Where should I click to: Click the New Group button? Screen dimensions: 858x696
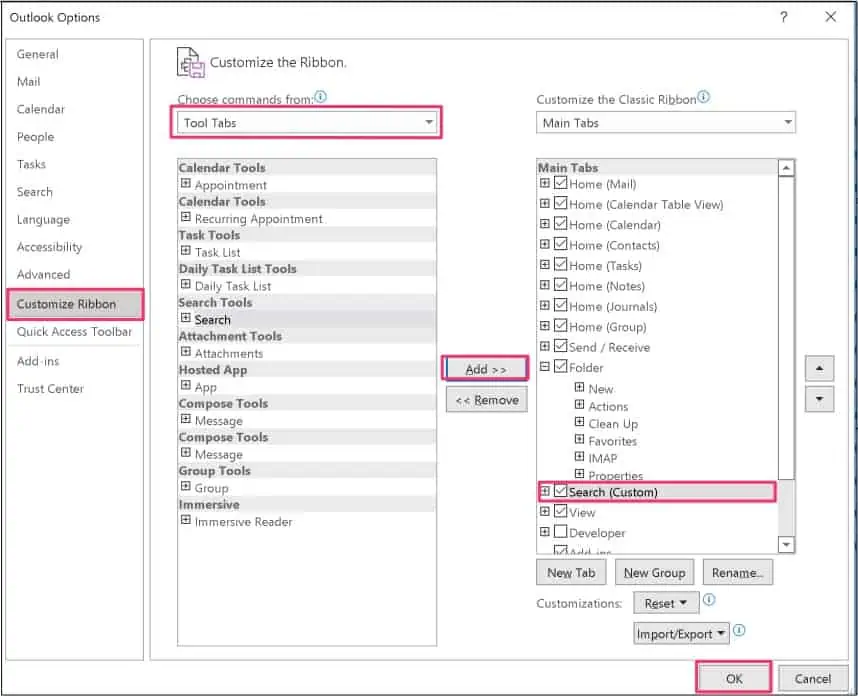click(654, 572)
